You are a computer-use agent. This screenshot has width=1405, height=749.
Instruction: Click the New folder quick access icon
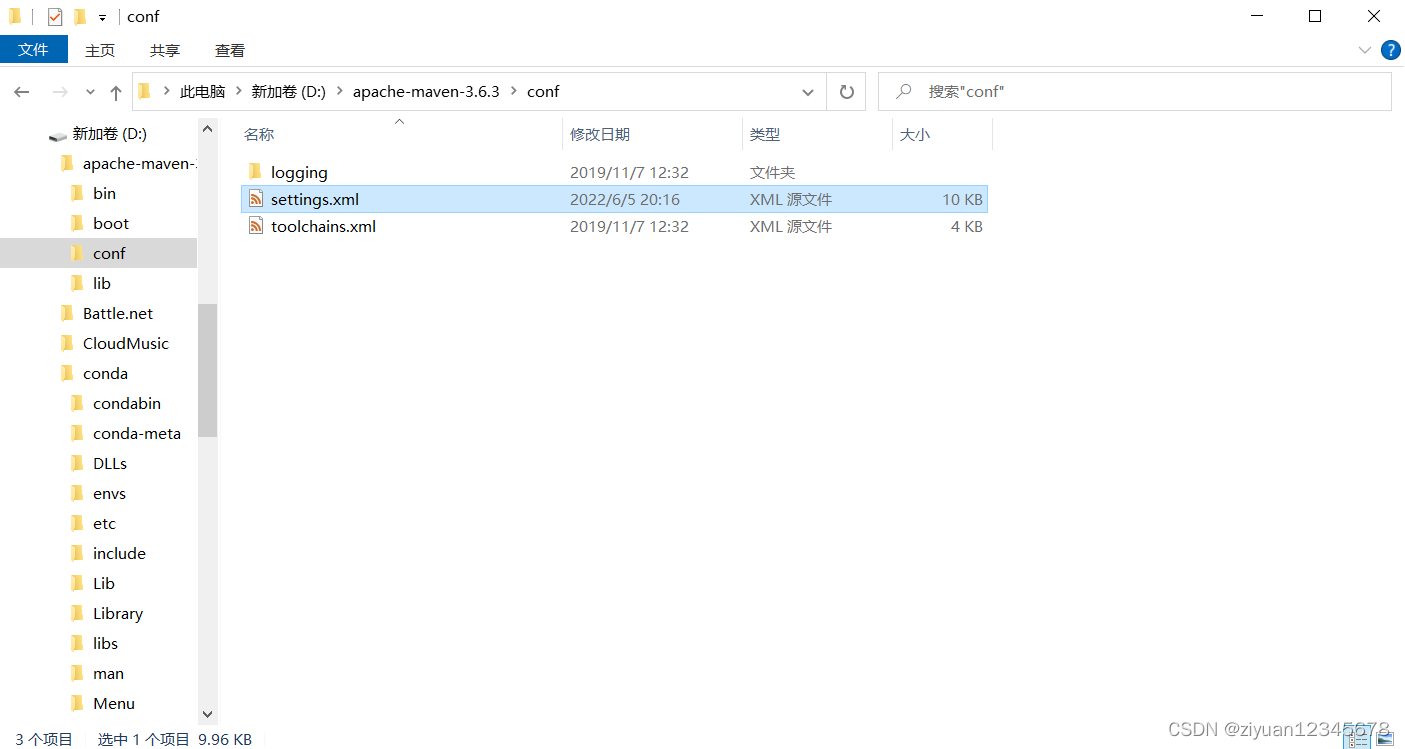(x=80, y=17)
